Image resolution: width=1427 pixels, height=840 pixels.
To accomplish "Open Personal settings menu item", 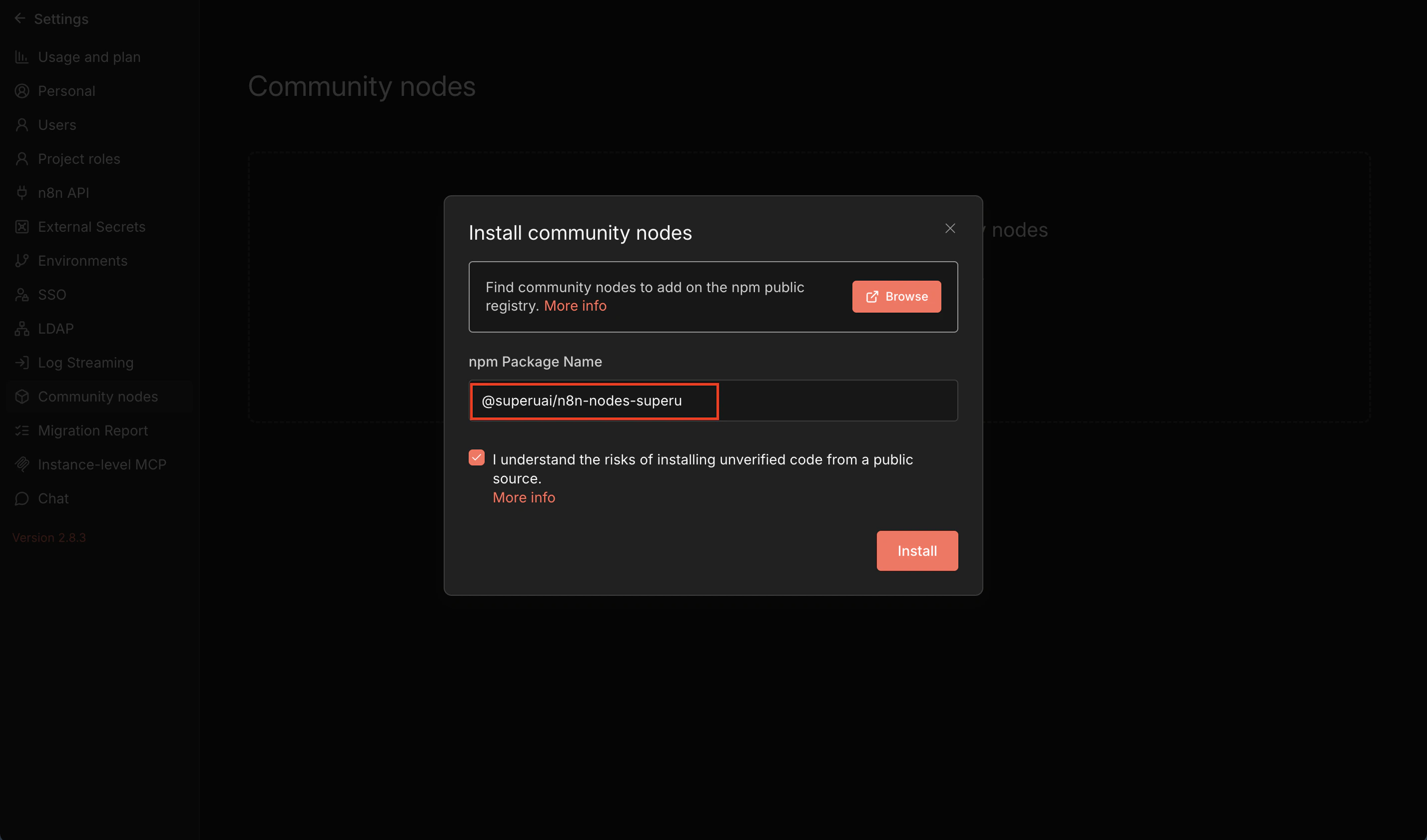I will 66,91.
